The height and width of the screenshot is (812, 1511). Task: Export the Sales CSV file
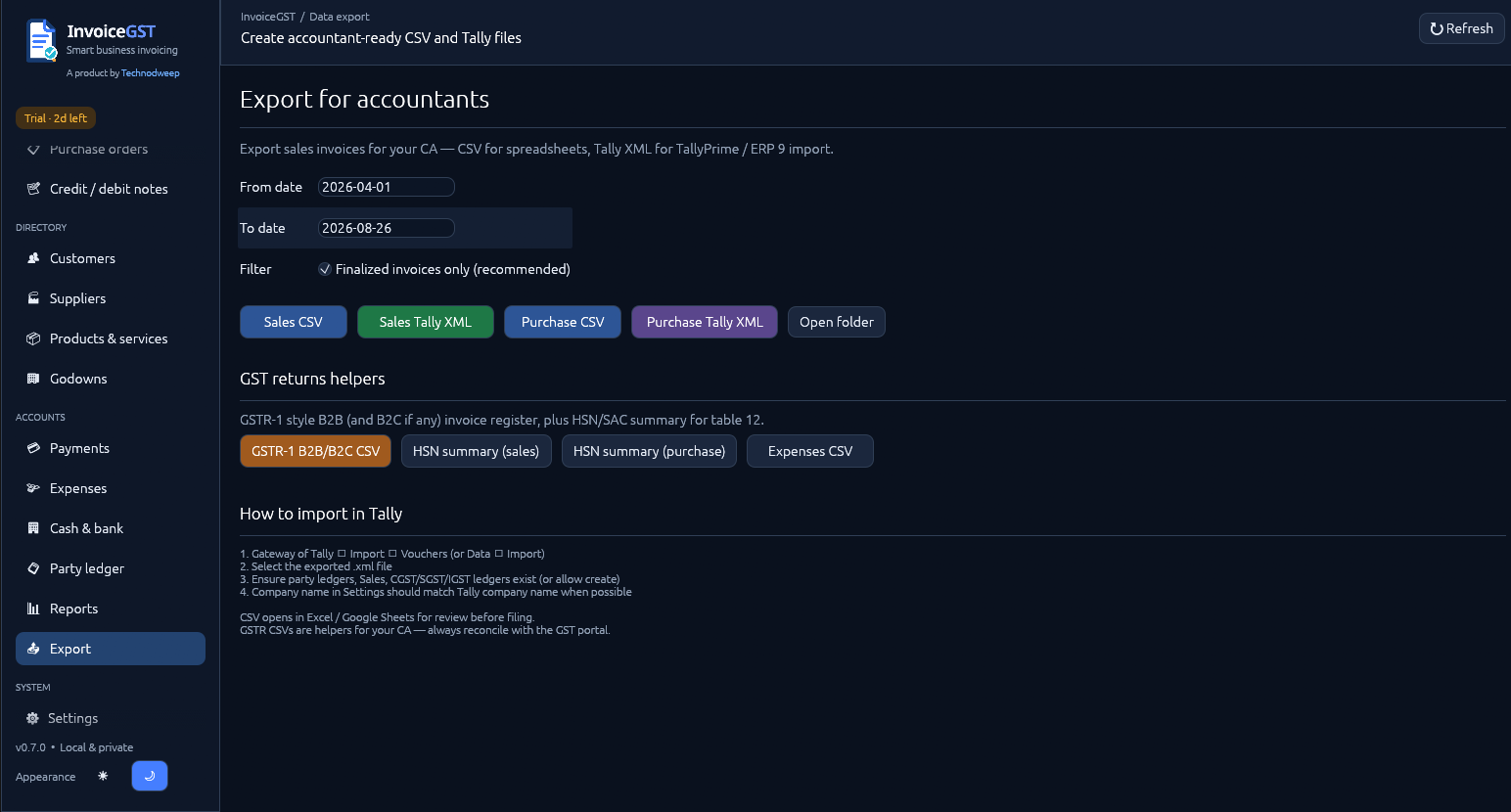coord(294,322)
